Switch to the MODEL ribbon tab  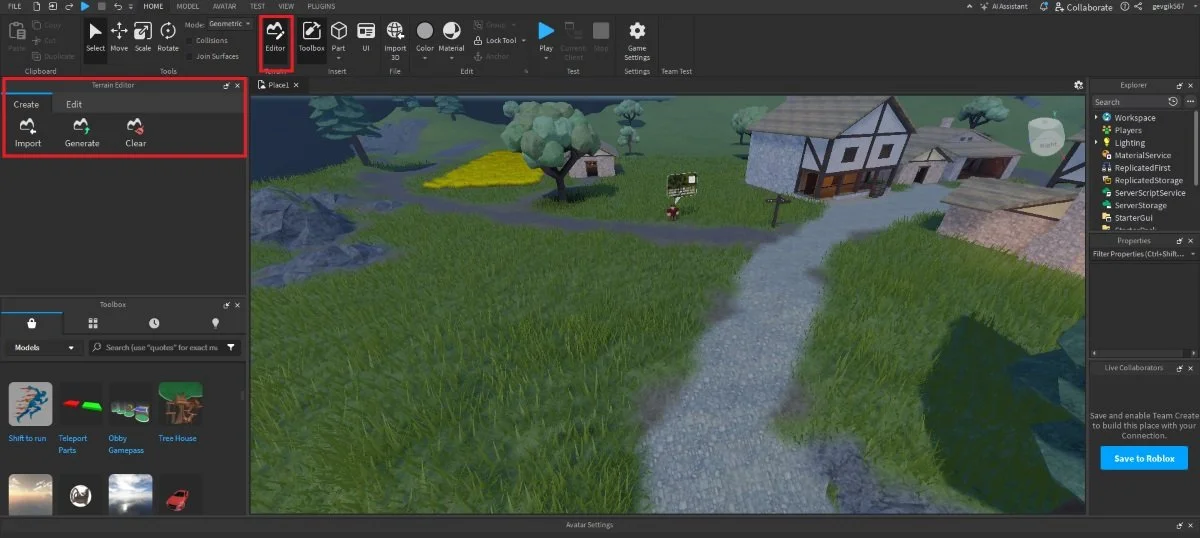187,6
